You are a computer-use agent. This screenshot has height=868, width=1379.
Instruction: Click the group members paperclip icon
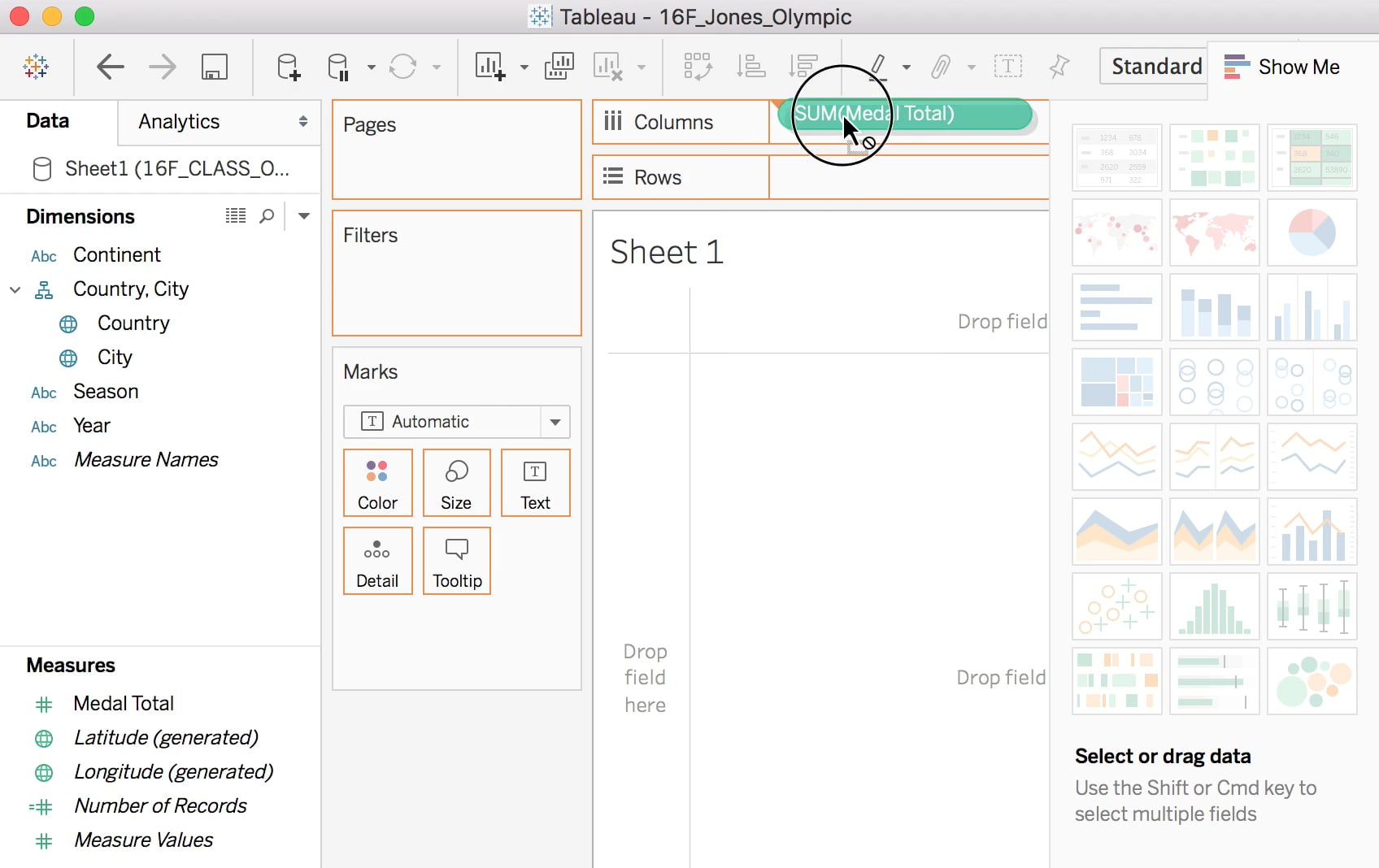point(941,67)
